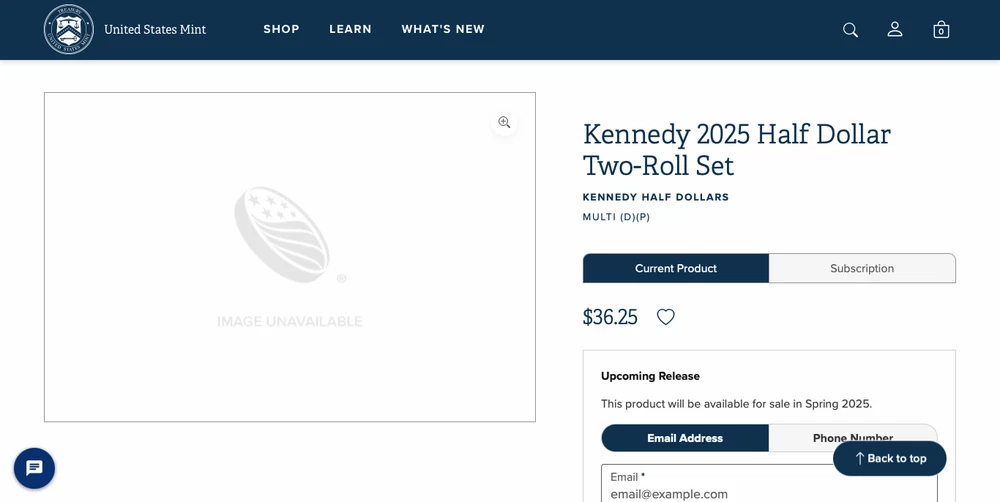
Task: Switch to the Subscription tab
Action: (x=862, y=268)
